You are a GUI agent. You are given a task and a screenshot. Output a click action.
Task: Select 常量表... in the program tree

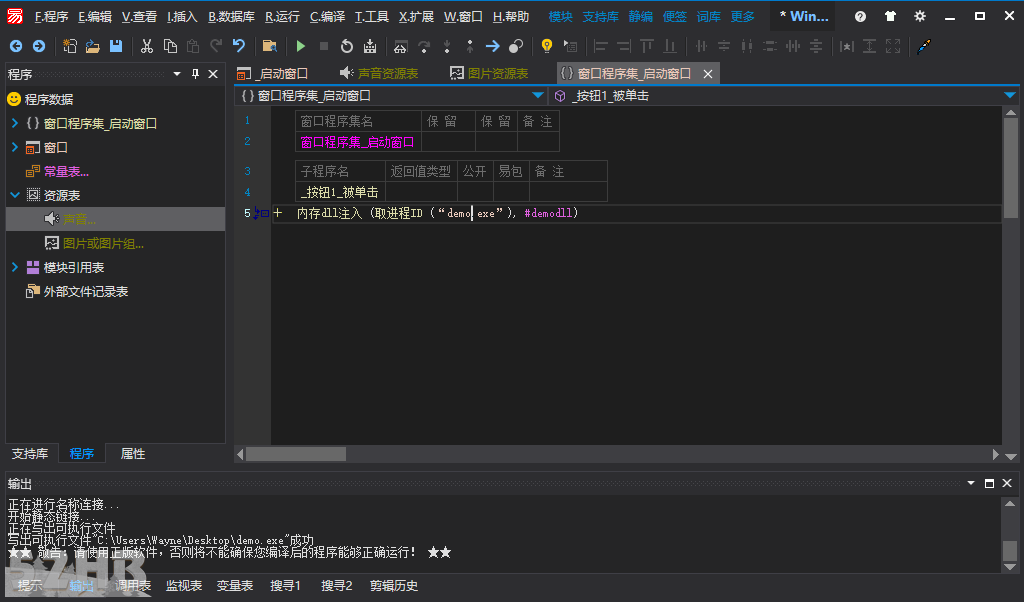click(x=66, y=171)
